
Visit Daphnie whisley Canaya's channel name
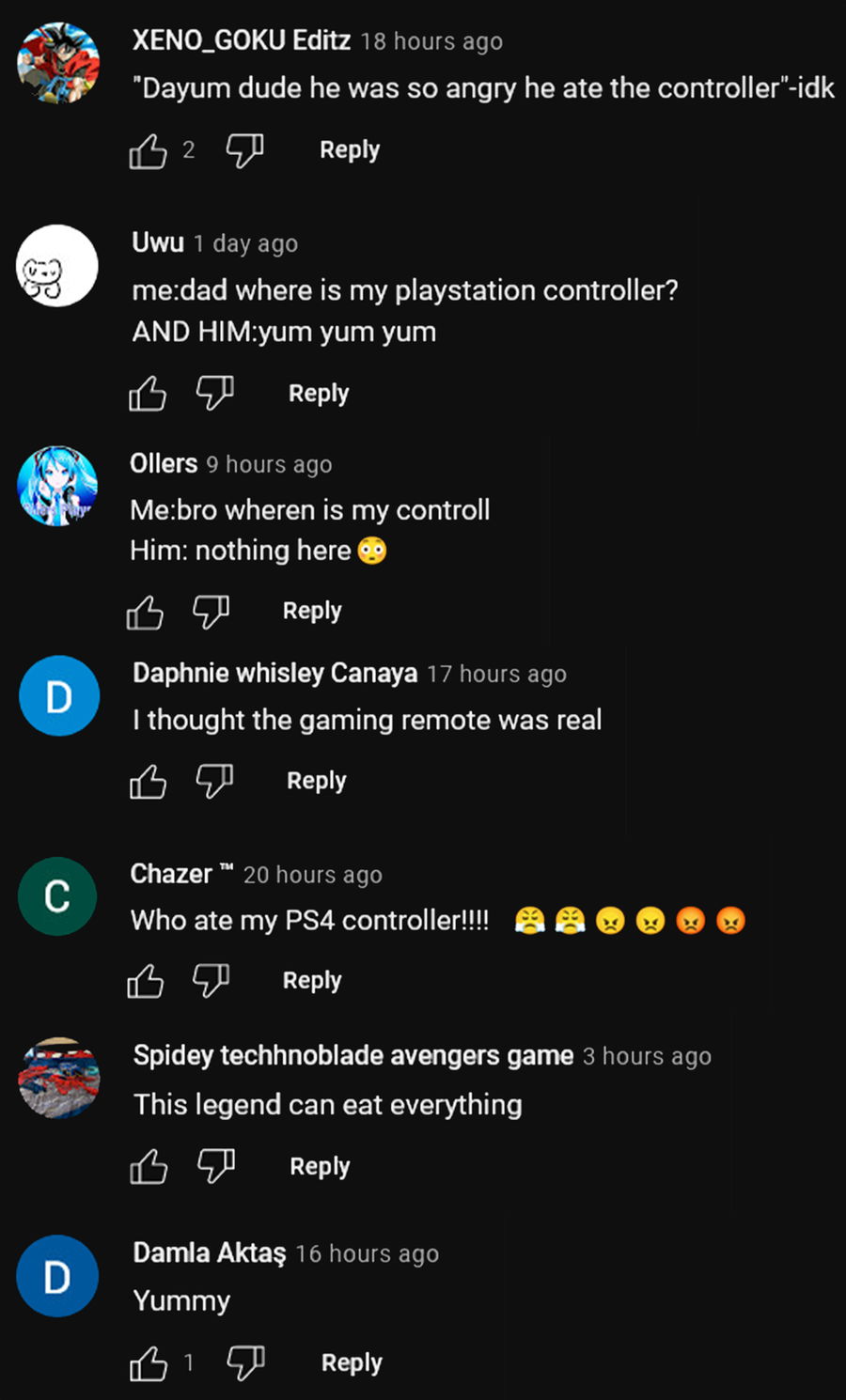(274, 673)
